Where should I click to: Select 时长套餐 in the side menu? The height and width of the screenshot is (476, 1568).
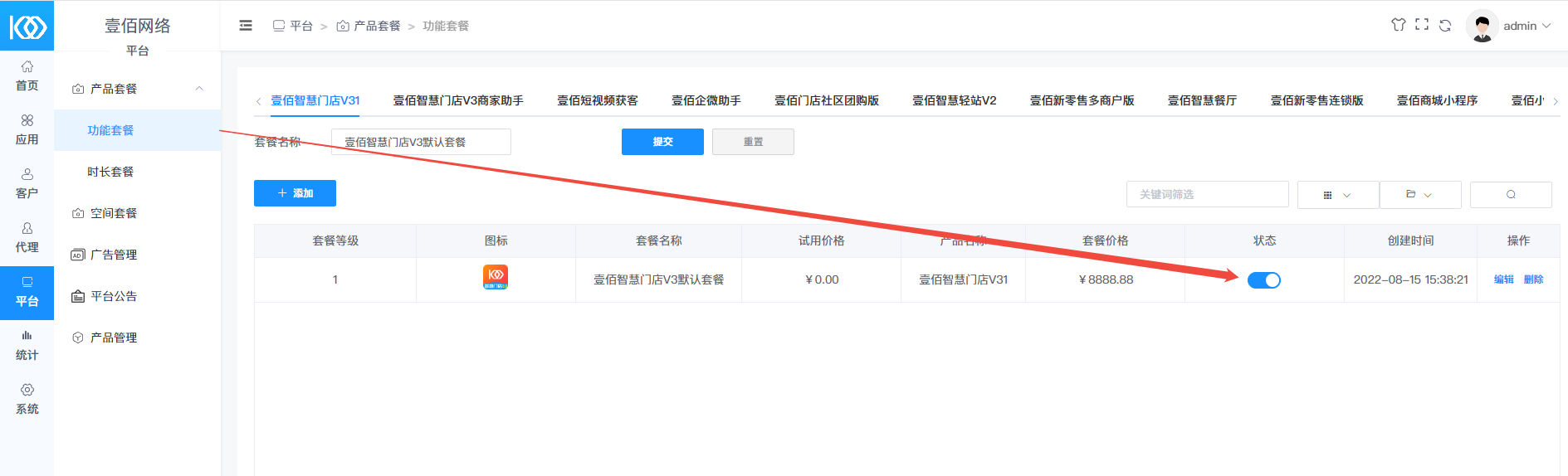137,172
